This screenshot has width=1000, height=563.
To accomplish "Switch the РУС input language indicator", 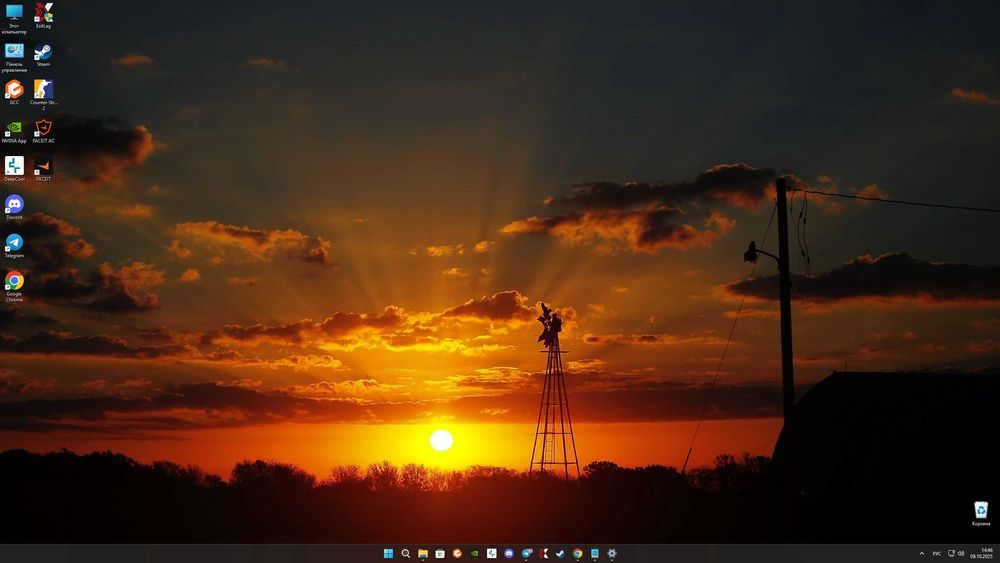I will (x=937, y=553).
